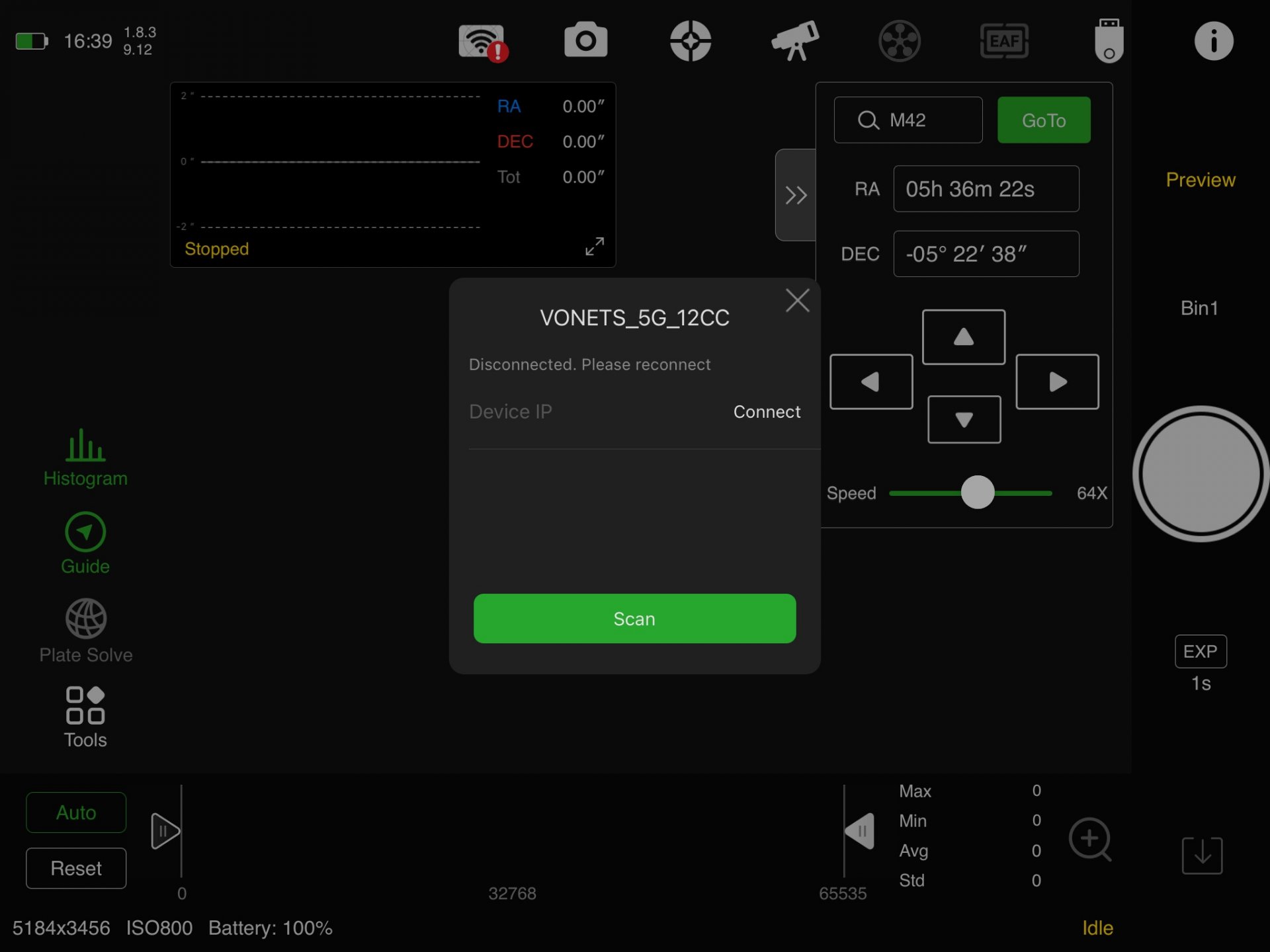Open the camera settings icon

(x=585, y=40)
